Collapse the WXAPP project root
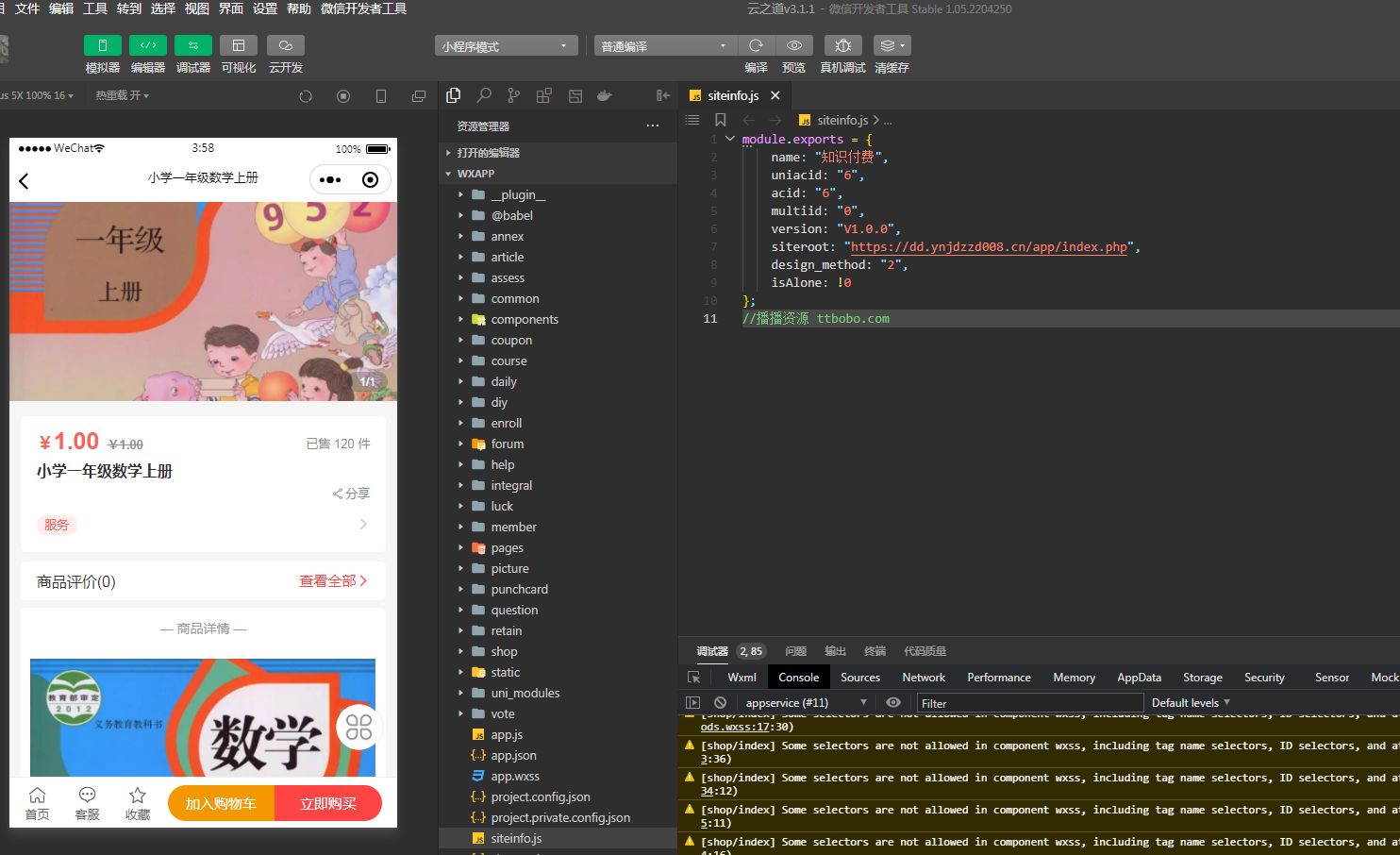 pyautogui.click(x=558, y=174)
